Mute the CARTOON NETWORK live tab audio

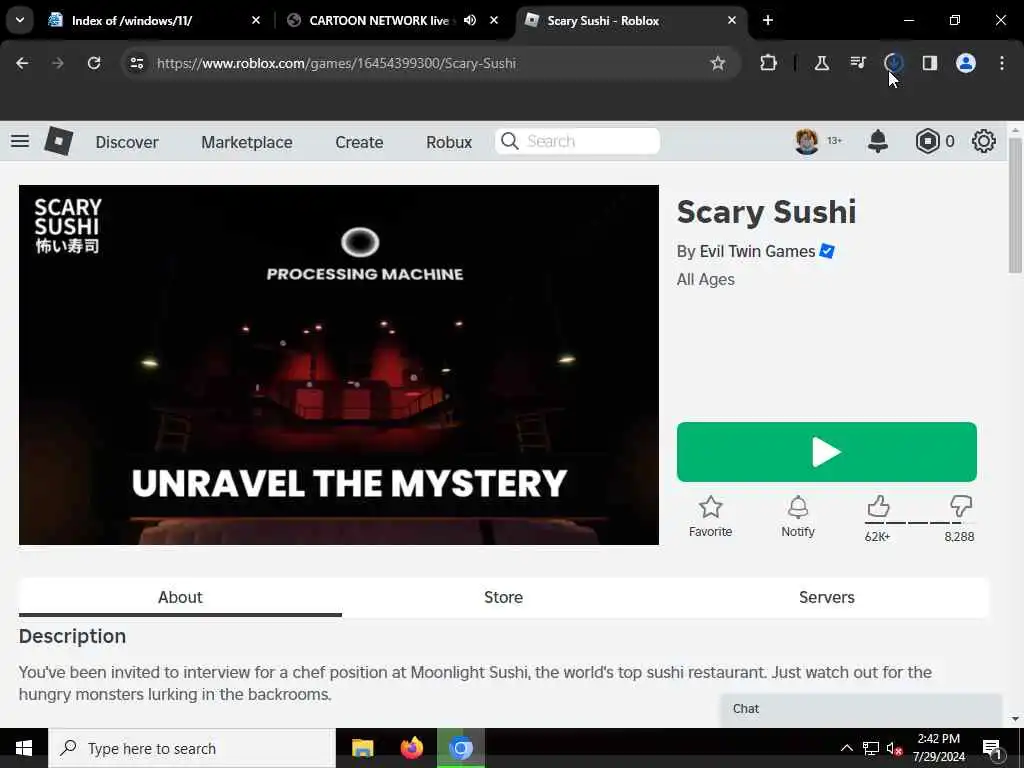[x=470, y=20]
